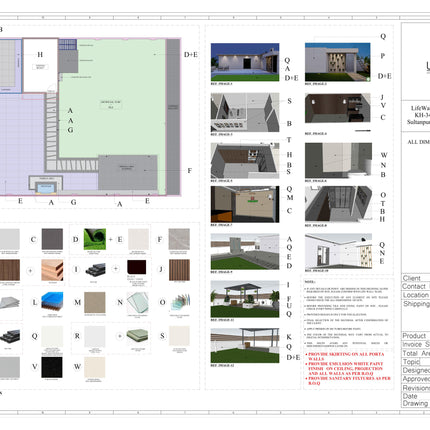
Task: Click the Designed row in title block
Action: 416,370
